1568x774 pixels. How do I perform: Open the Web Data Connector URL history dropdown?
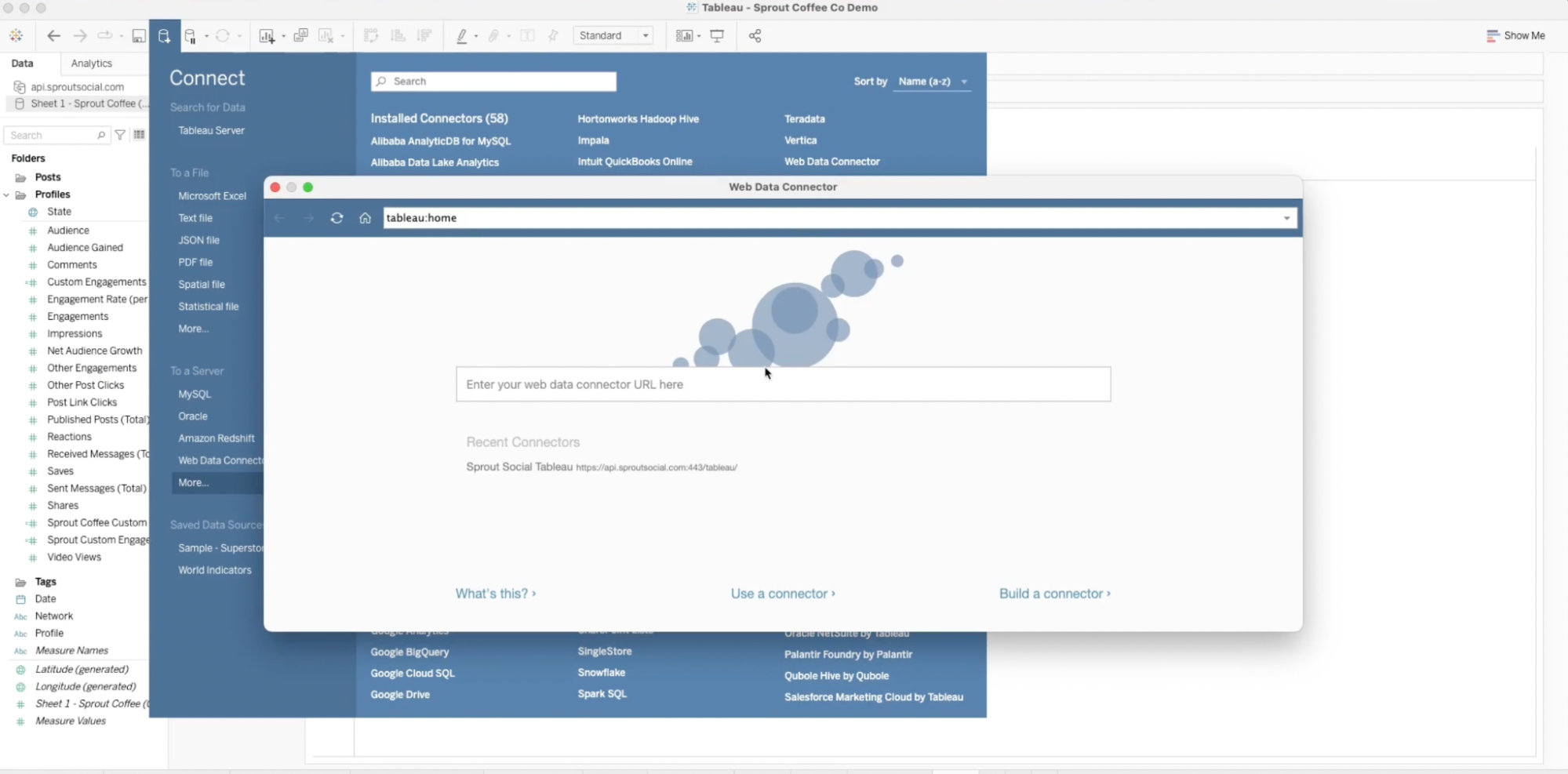tap(1286, 218)
